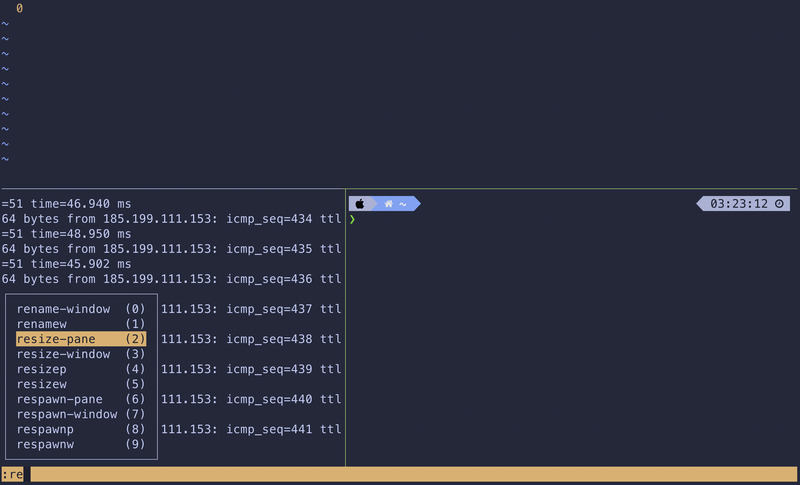Click the Apple logo prompt segment
800x485 pixels.
pyautogui.click(x=360, y=204)
